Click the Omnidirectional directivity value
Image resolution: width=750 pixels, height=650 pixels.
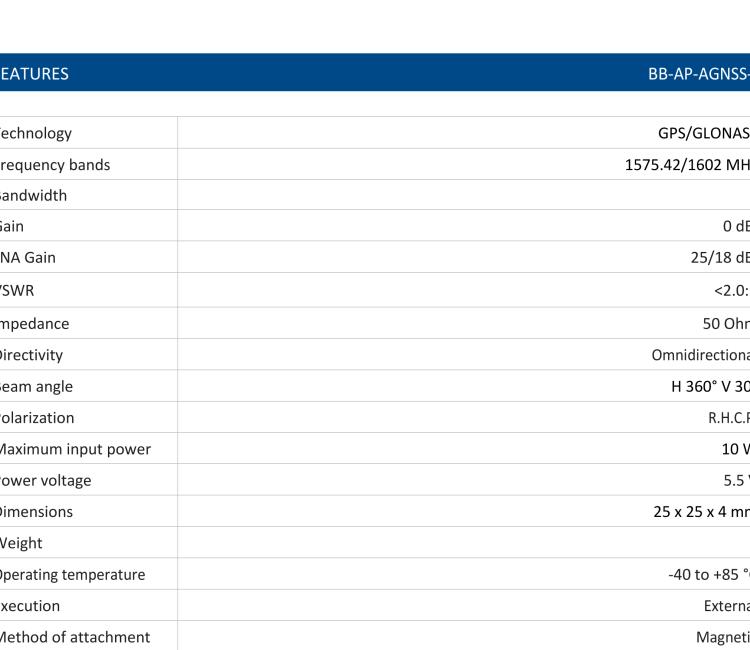[700, 355]
